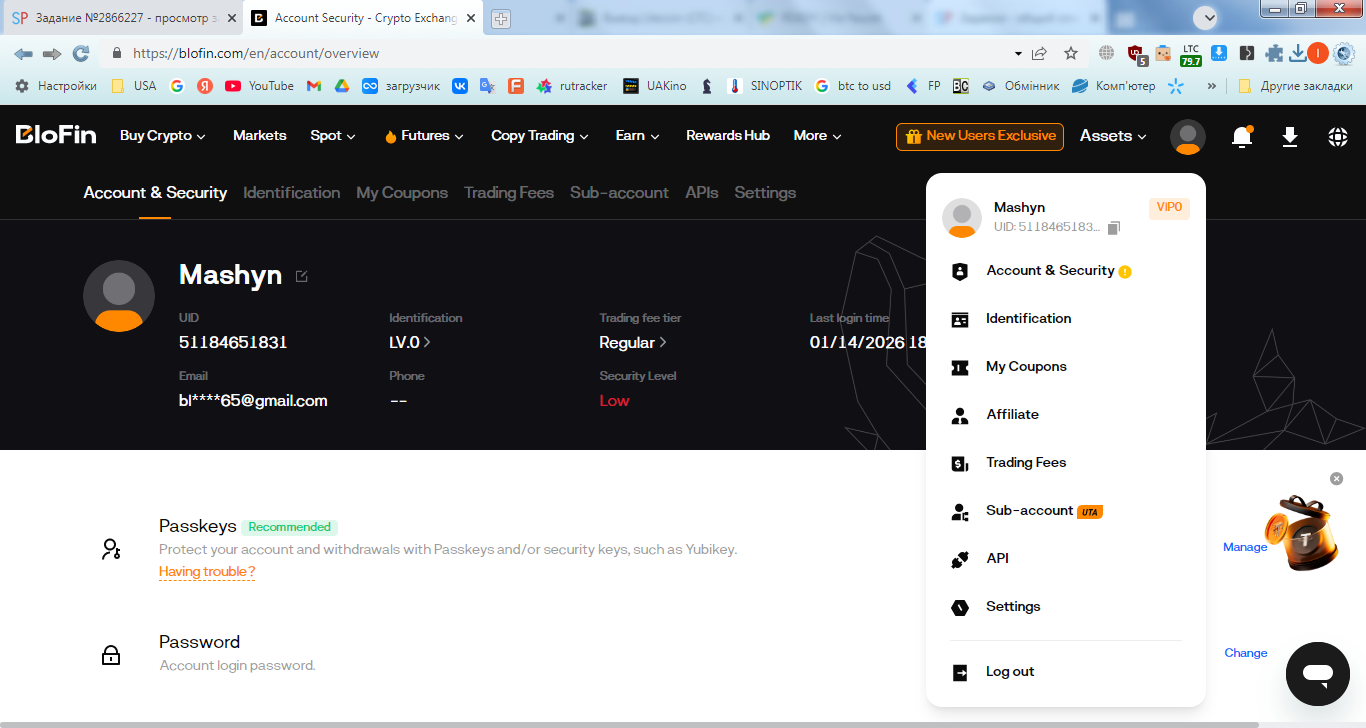Screen dimensions: 1366x728
Task: Switch to the Trading Fees tab
Action: pos(509,193)
